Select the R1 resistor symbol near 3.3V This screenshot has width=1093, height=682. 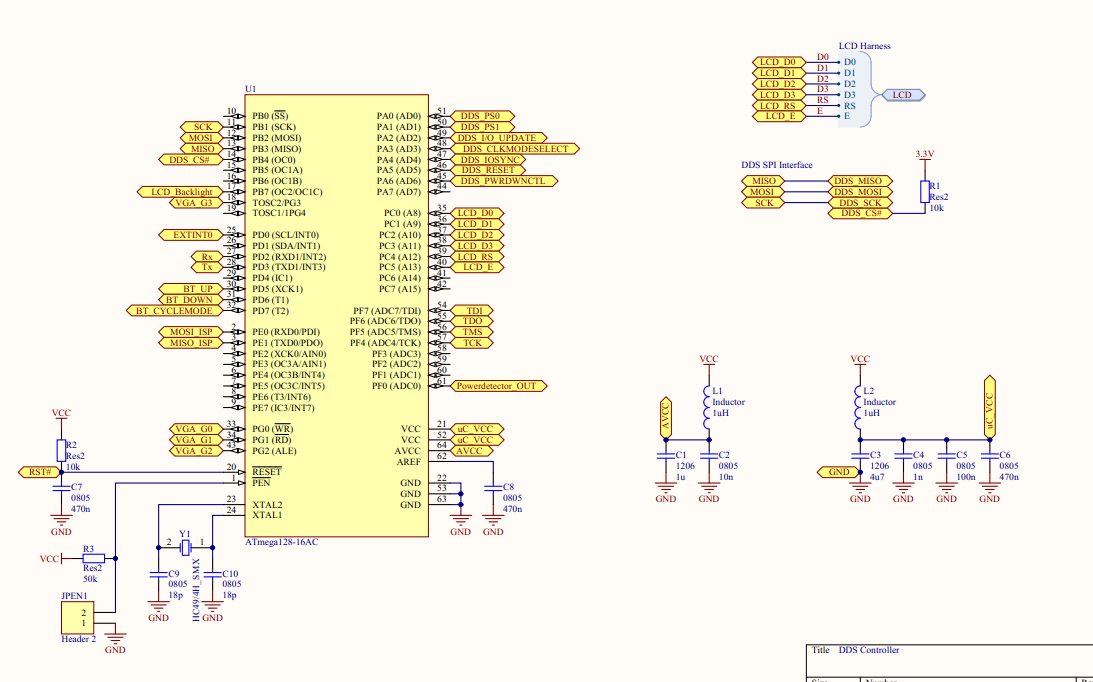click(924, 192)
